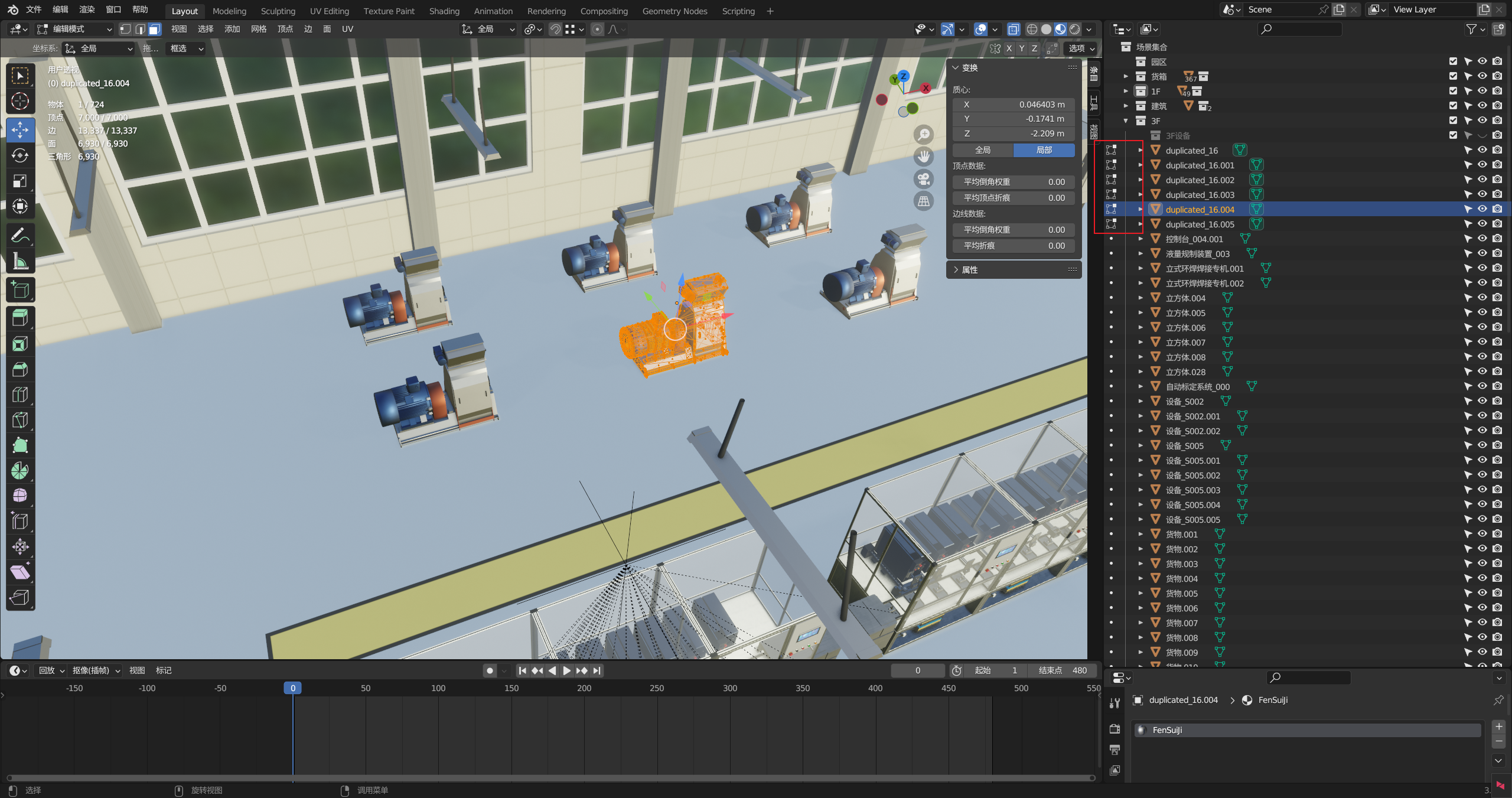This screenshot has width=1512, height=798.
Task: Collapse the 3F collection
Action: tap(1126, 120)
